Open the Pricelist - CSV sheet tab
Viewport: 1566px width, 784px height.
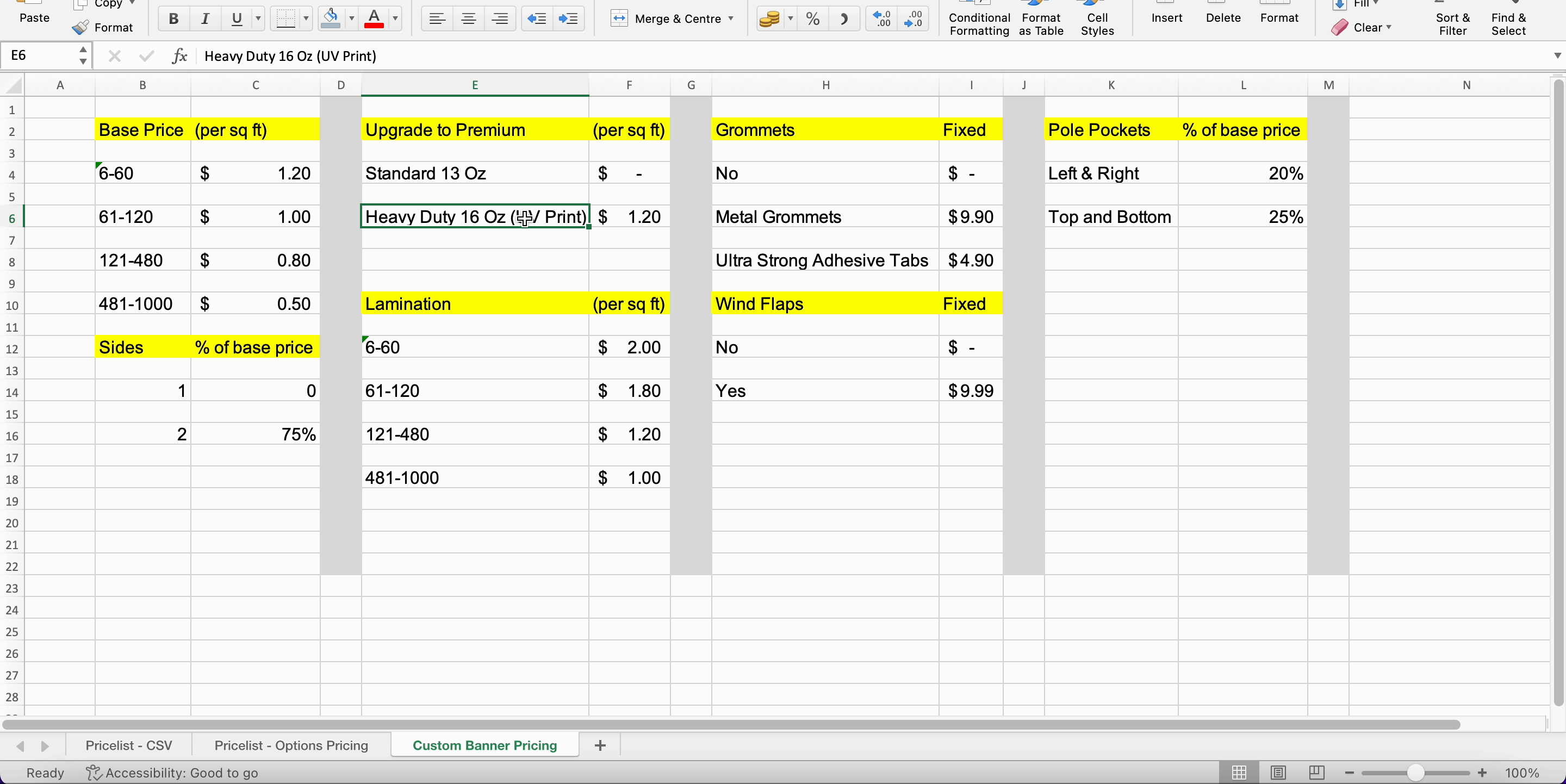128,745
